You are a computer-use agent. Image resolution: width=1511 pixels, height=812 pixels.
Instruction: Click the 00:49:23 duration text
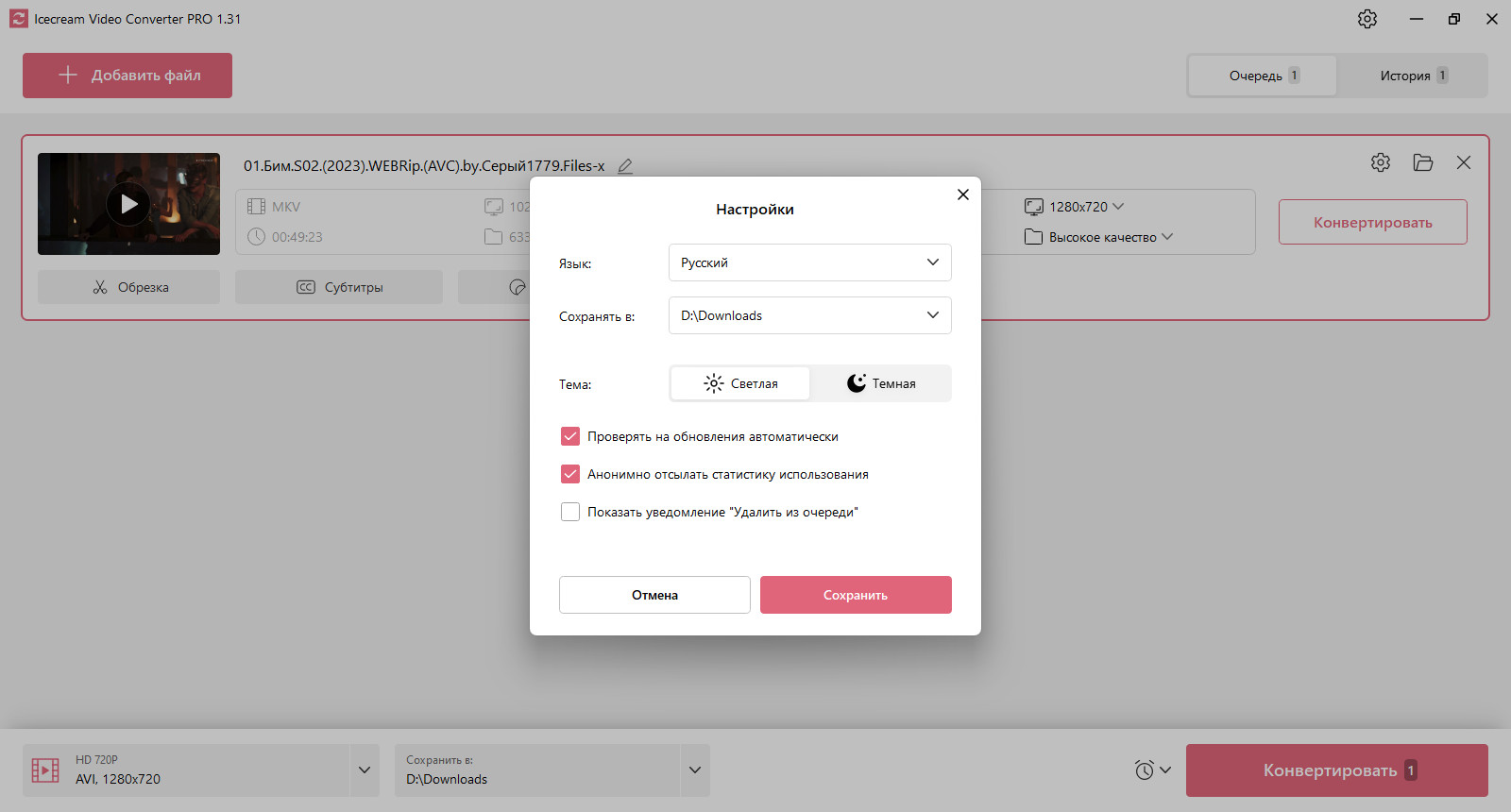click(297, 237)
